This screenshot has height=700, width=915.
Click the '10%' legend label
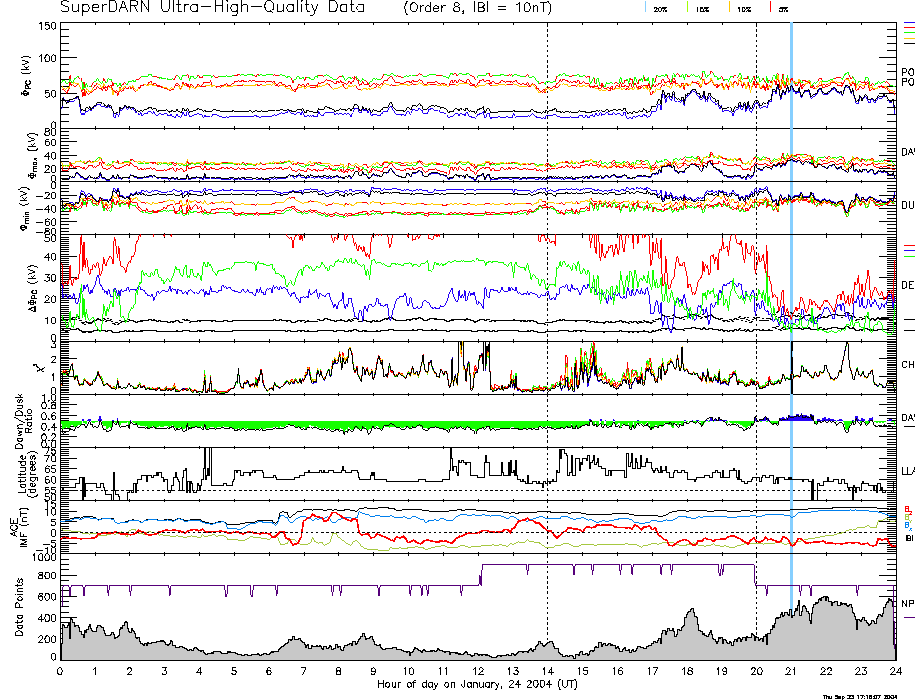743,10
